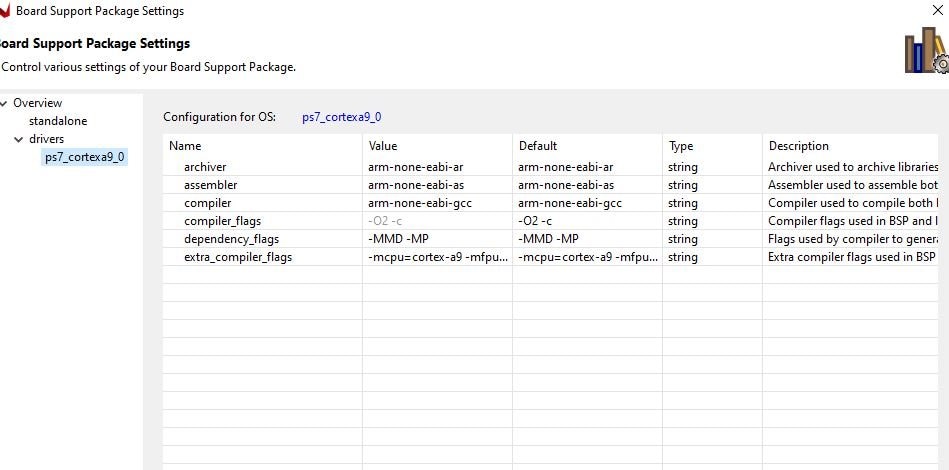Collapse the Overview tree node

point(4,103)
